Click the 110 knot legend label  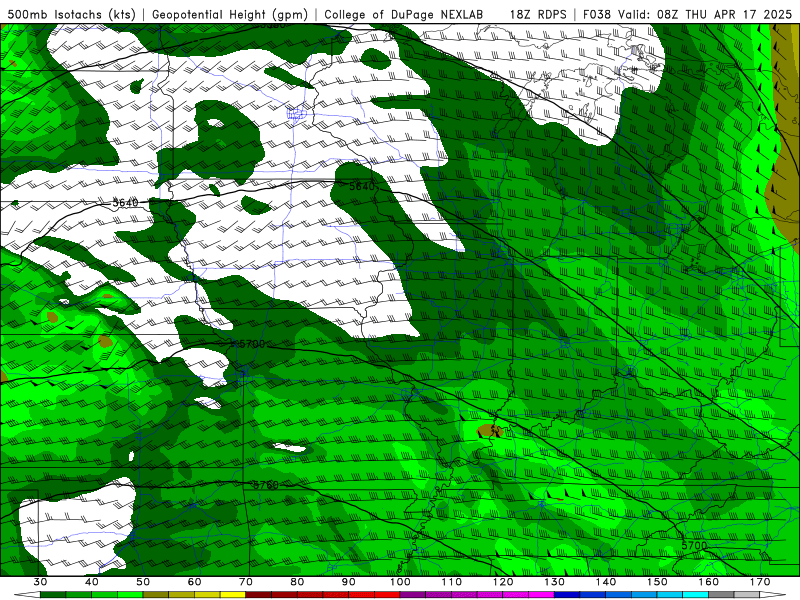(452, 582)
